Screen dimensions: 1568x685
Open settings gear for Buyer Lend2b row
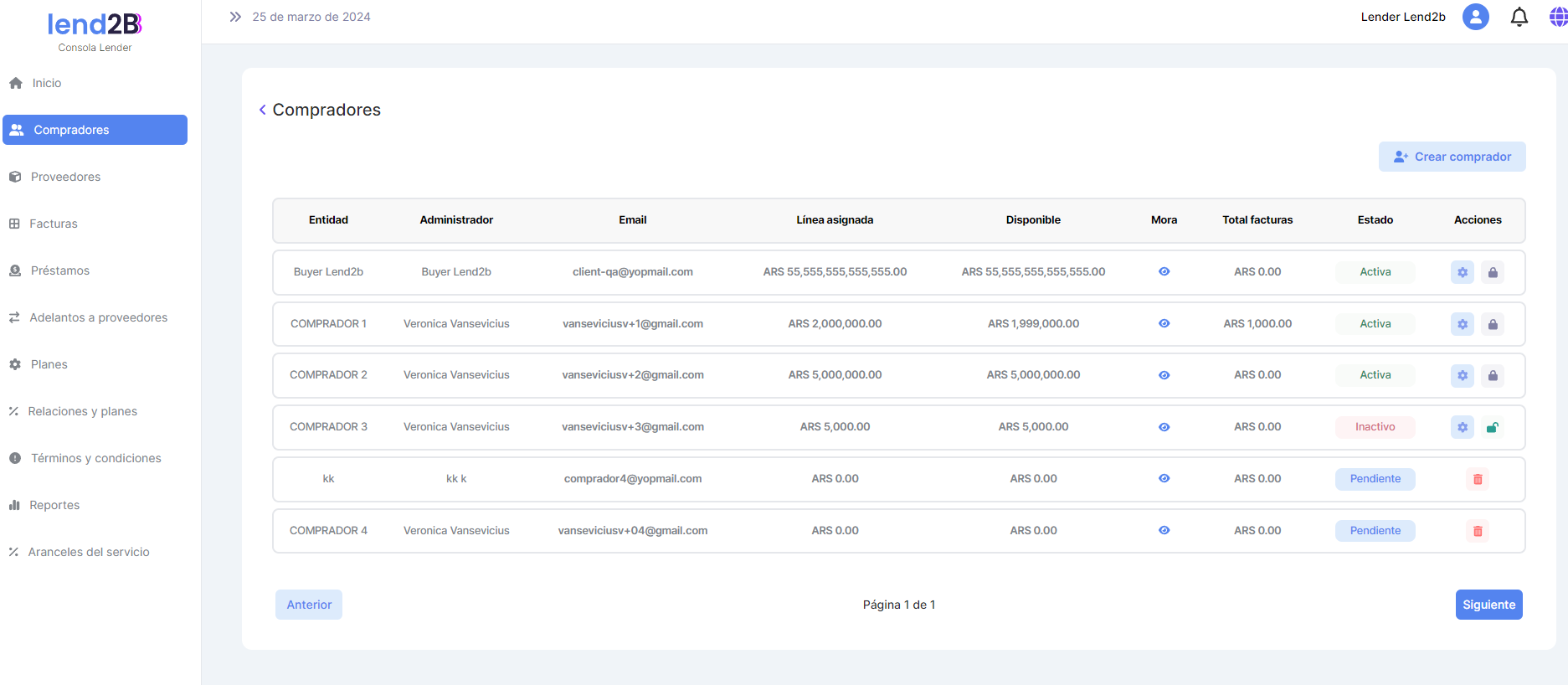pyautogui.click(x=1462, y=272)
